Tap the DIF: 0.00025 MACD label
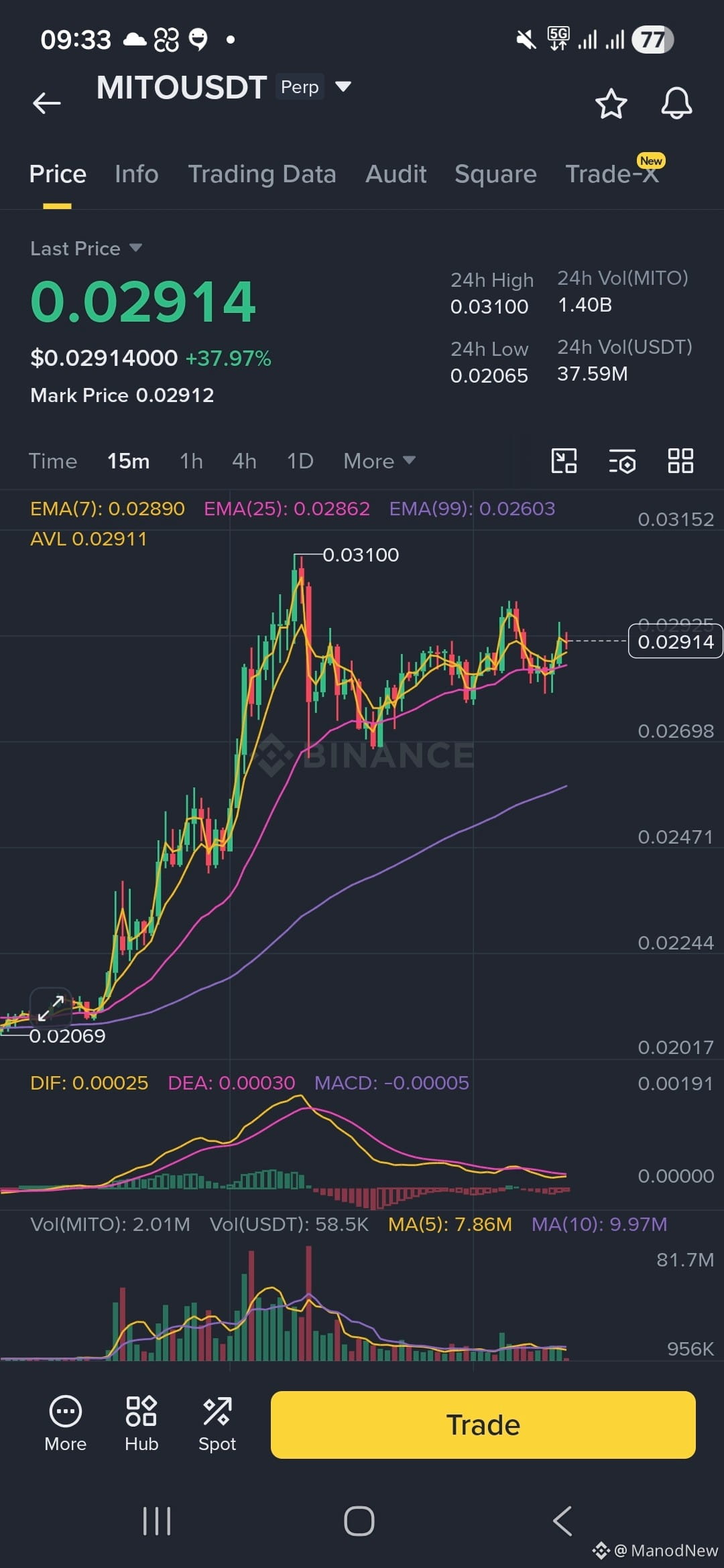724x1568 pixels. coord(89,1083)
